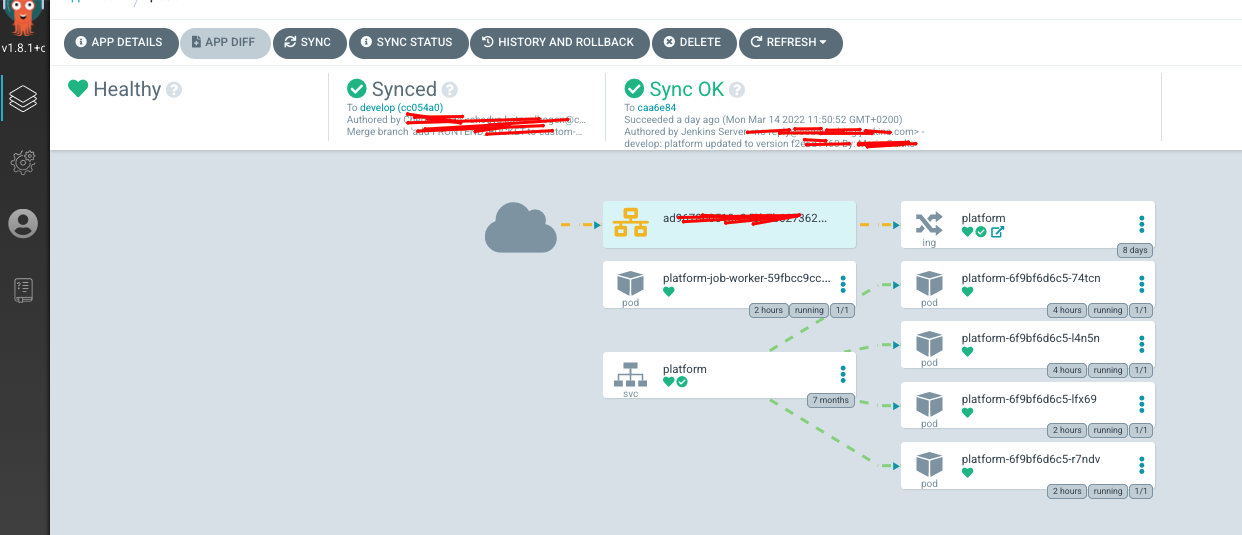The width and height of the screenshot is (1242, 535).
Task: Open menu for pod platform-6f9bf6d6c5-r7ndv
Action: click(1141, 464)
